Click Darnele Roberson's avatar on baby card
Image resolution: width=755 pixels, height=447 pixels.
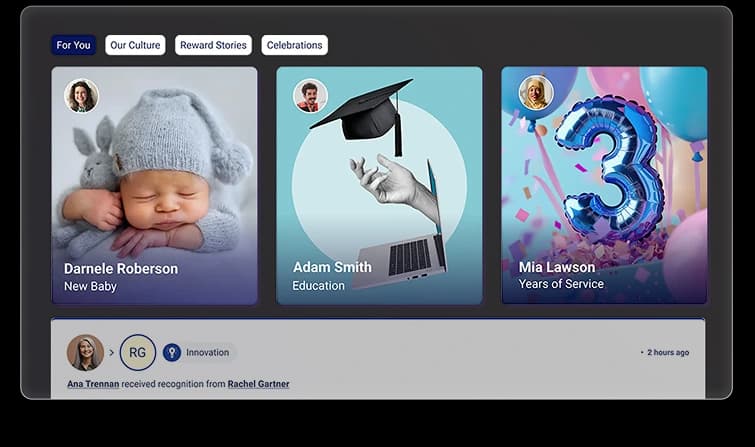[x=81, y=96]
